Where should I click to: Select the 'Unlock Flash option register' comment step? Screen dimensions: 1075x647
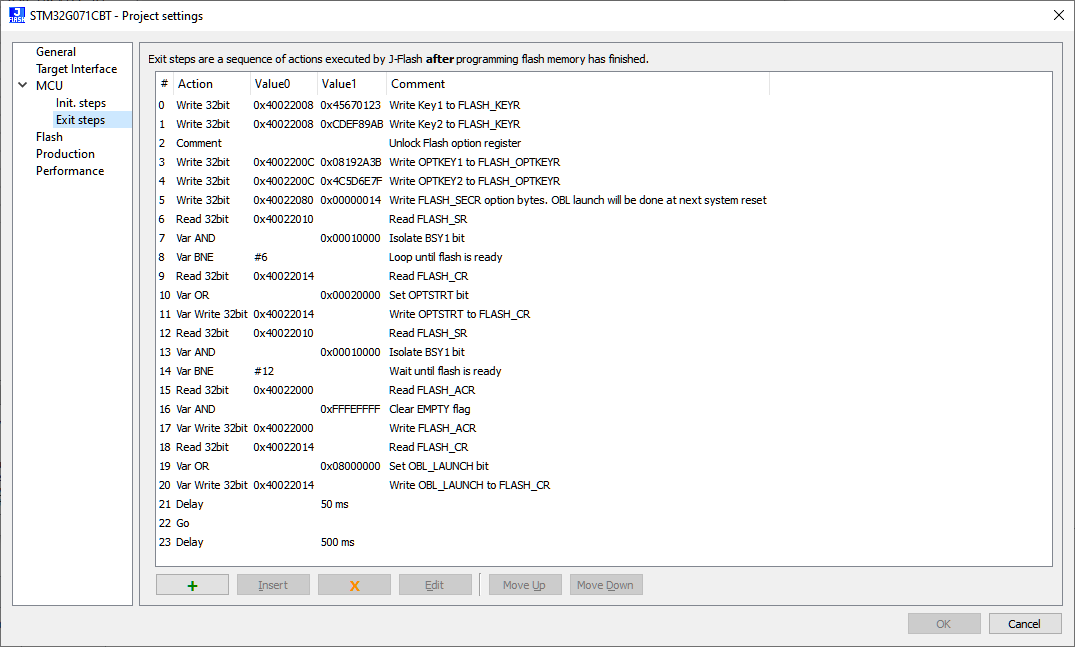click(463, 143)
